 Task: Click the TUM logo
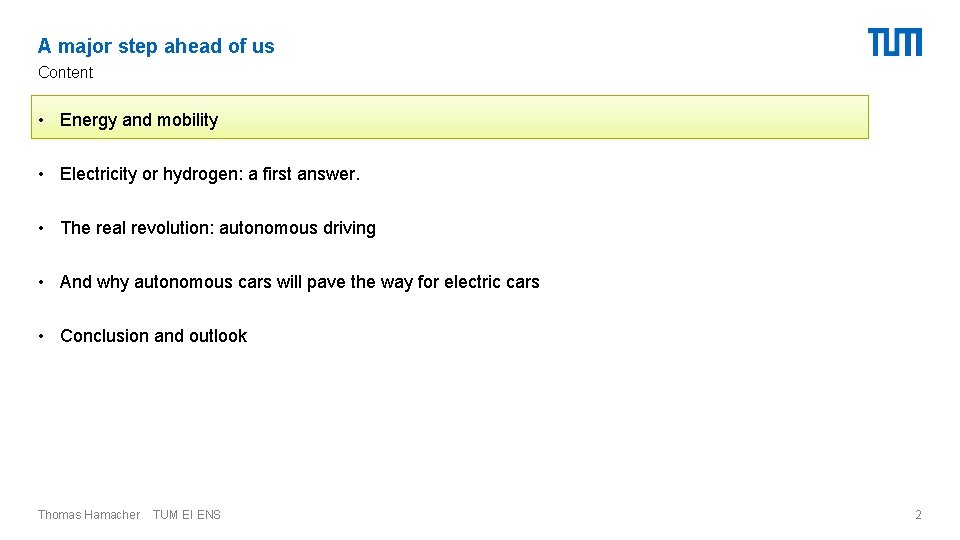894,42
